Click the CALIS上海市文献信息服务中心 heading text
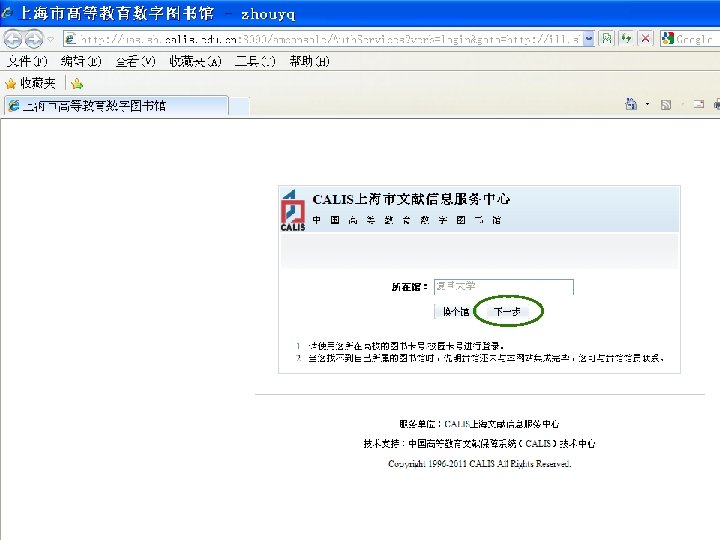The image size is (720, 540). (x=411, y=199)
